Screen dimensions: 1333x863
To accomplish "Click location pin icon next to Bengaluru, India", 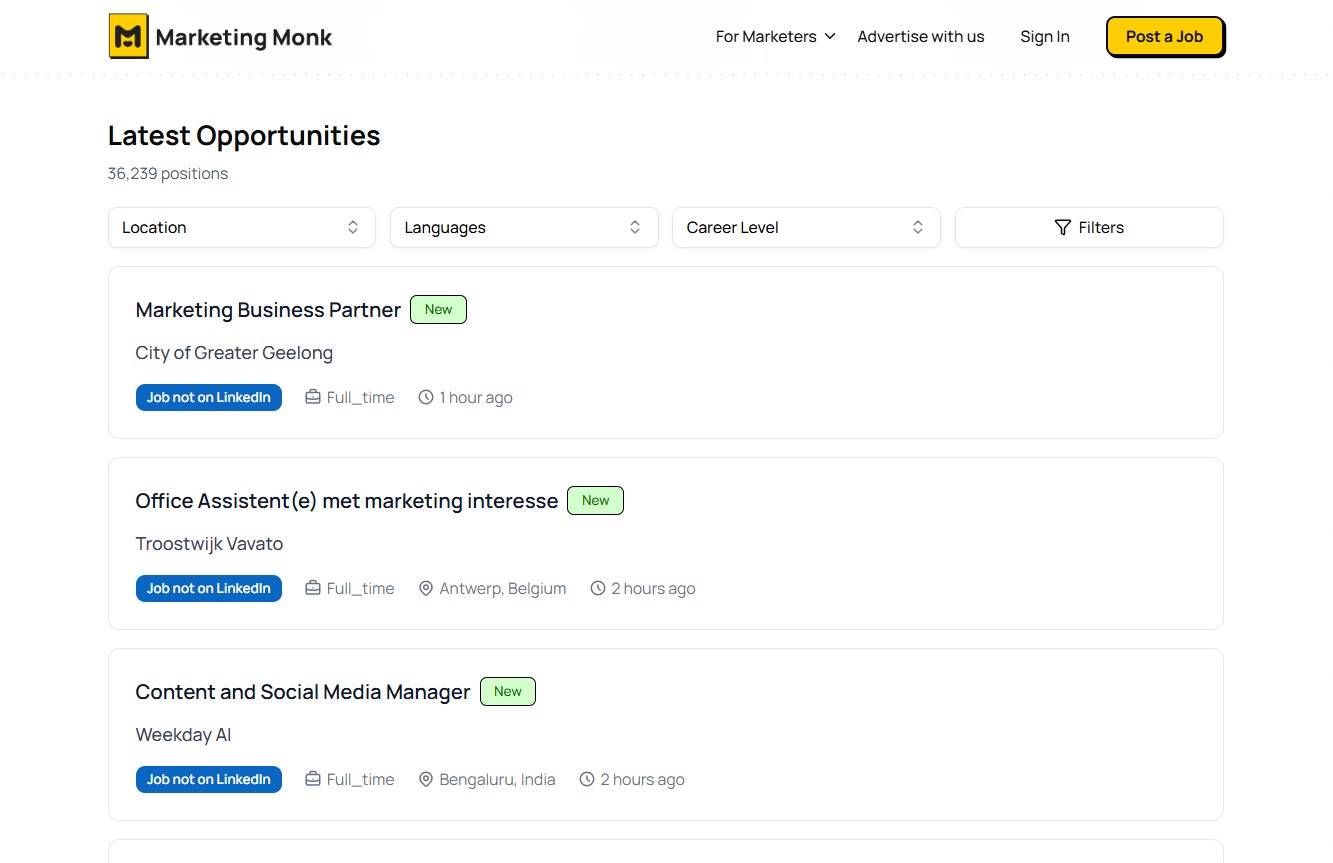I will 426,779.
